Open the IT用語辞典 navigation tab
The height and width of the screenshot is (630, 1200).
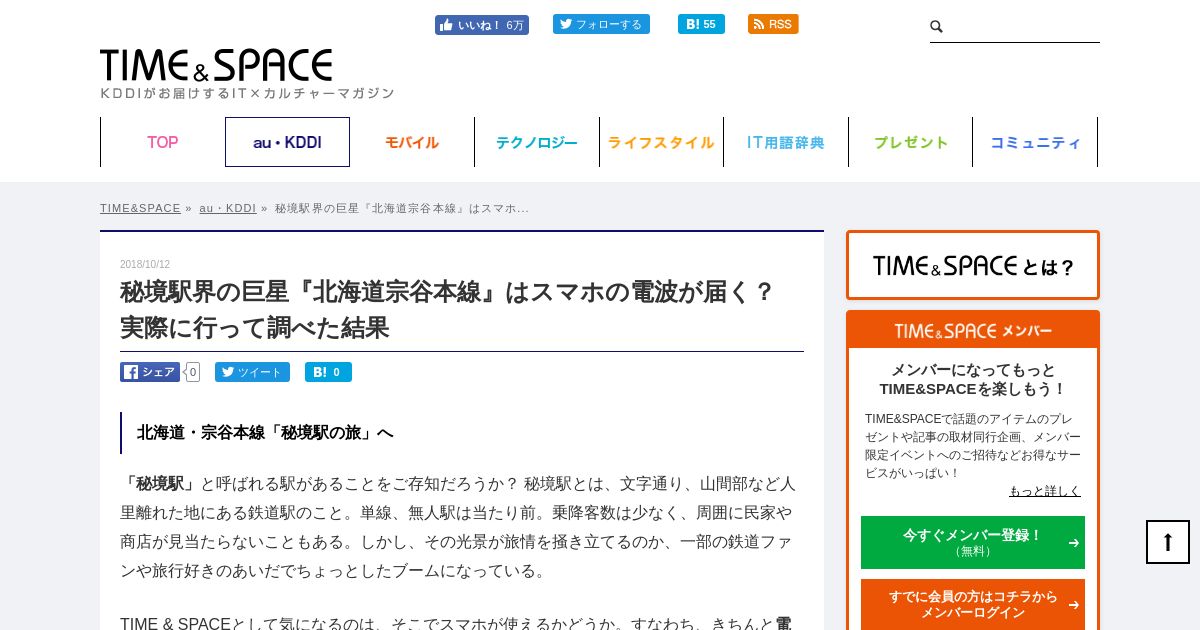click(x=786, y=142)
